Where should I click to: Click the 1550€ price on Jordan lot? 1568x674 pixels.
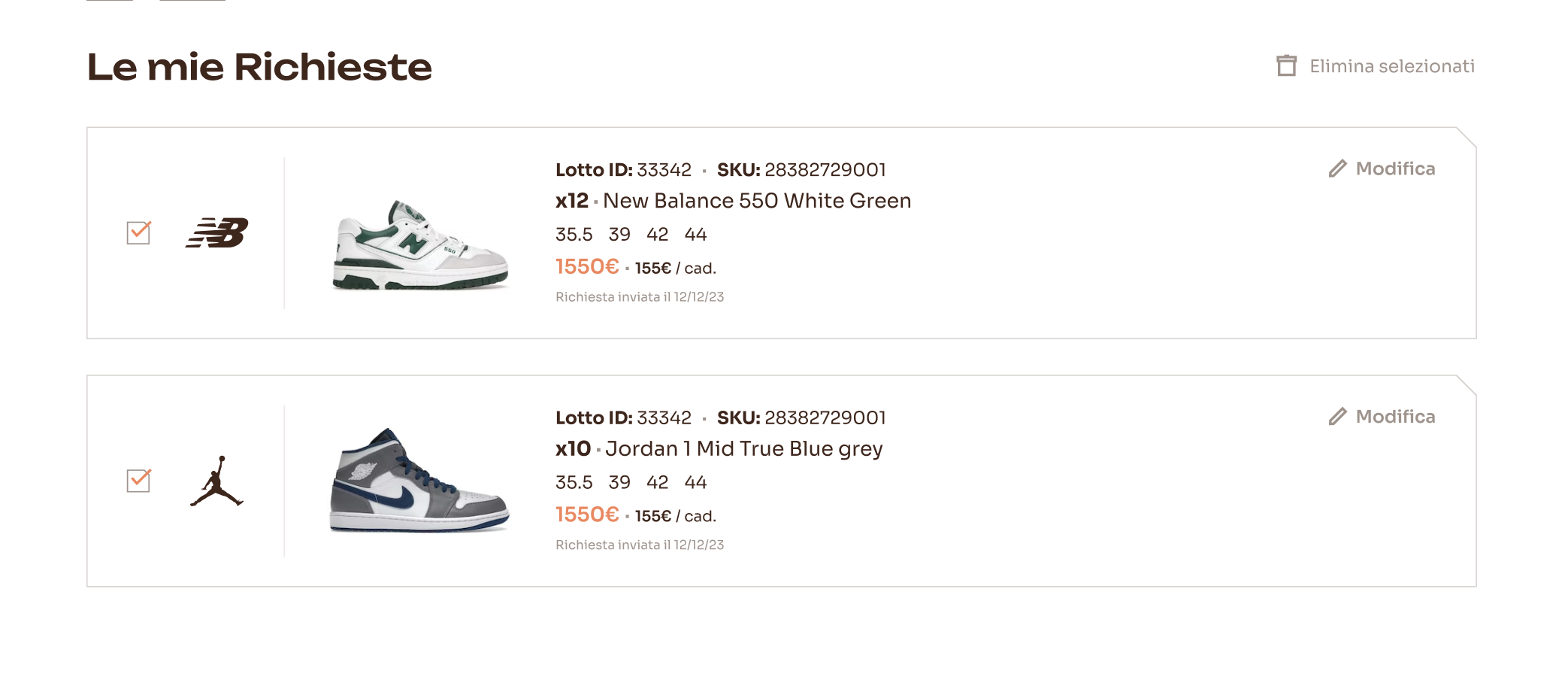(586, 515)
